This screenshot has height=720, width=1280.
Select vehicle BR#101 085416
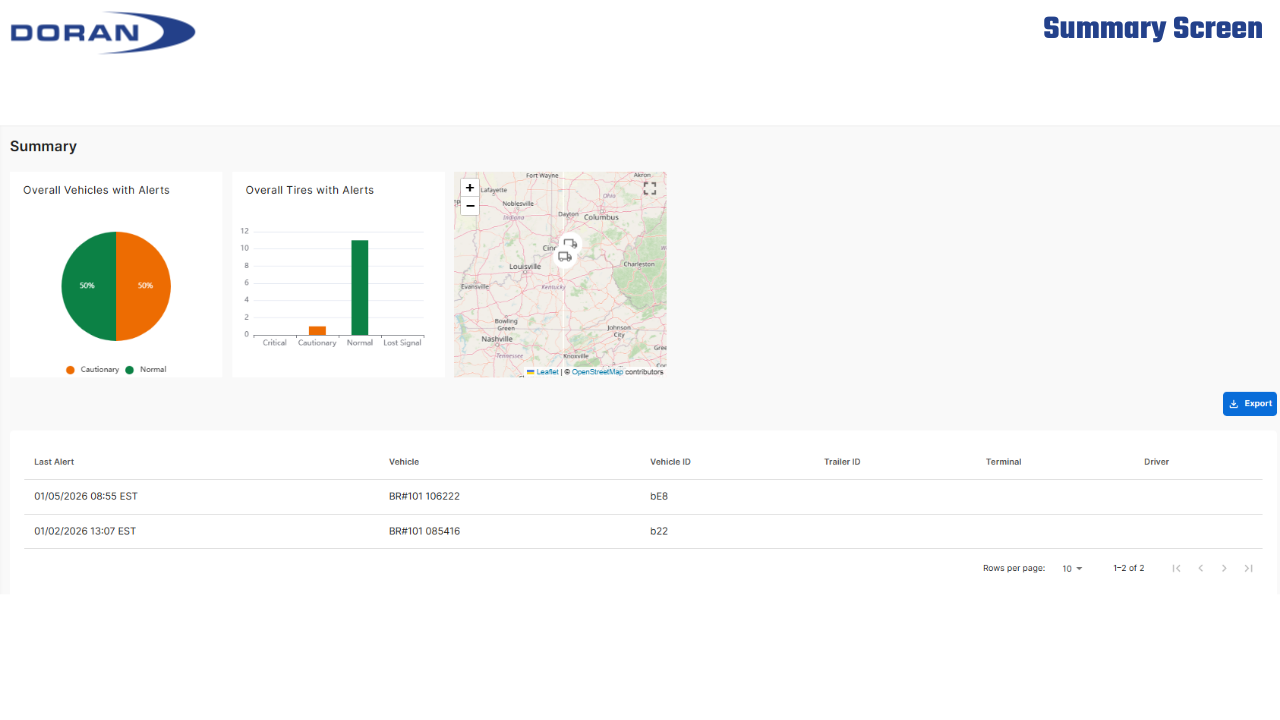point(424,531)
